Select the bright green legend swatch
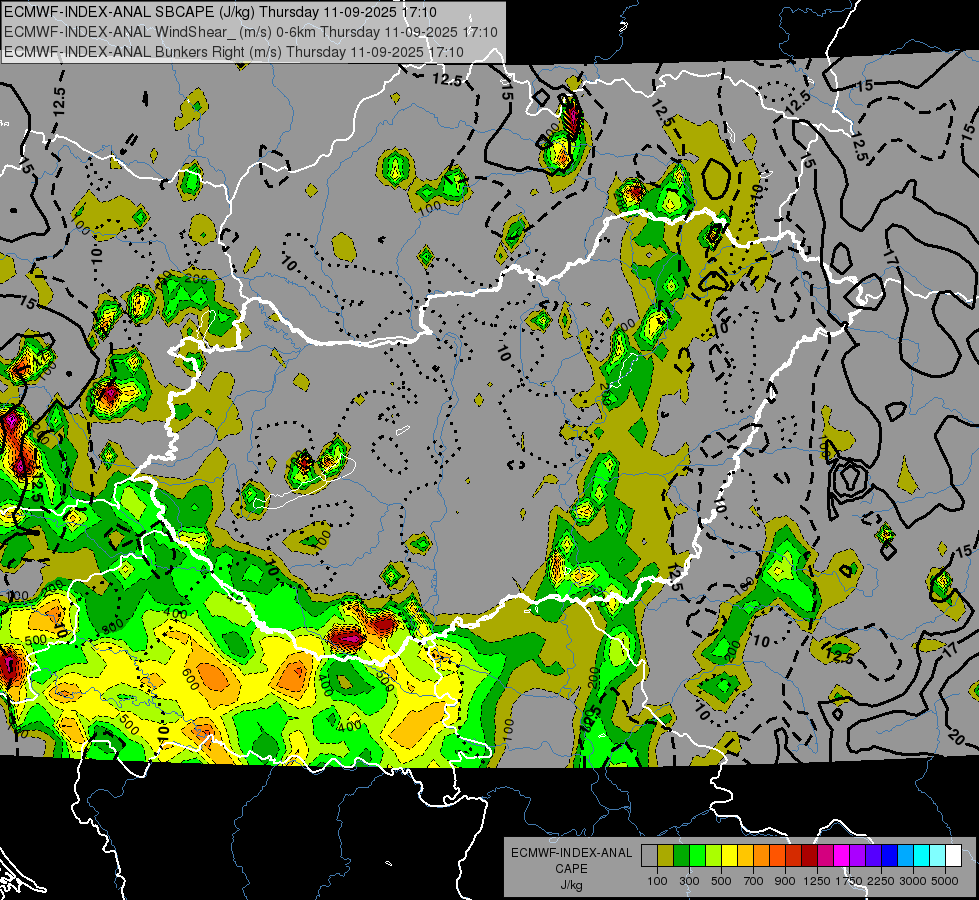 click(697, 855)
